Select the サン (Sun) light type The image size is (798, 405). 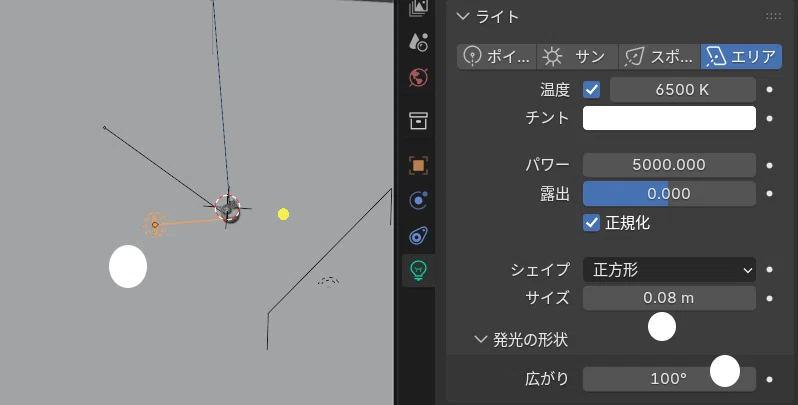pos(578,56)
